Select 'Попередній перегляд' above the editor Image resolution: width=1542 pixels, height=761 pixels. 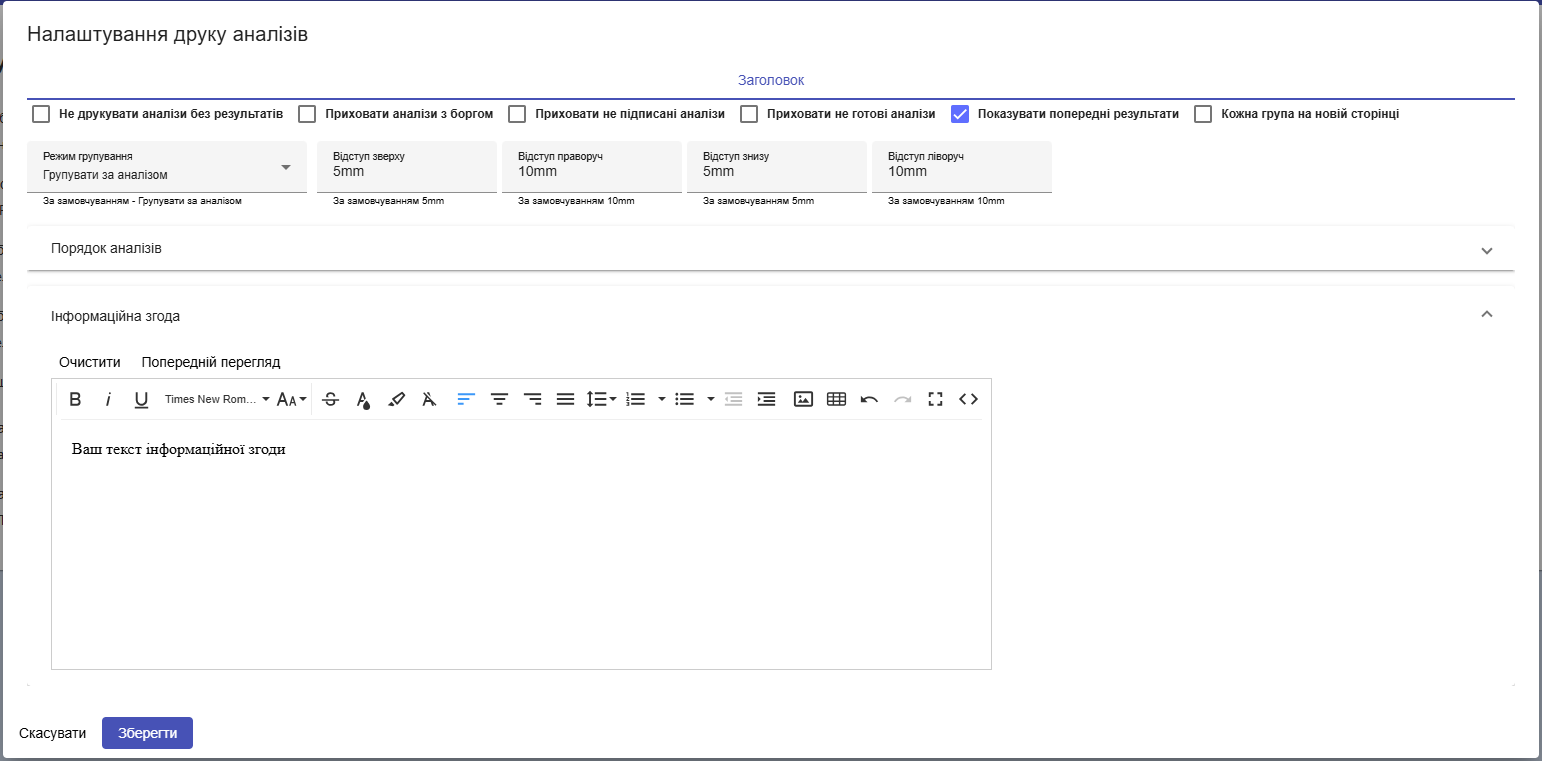coord(211,362)
